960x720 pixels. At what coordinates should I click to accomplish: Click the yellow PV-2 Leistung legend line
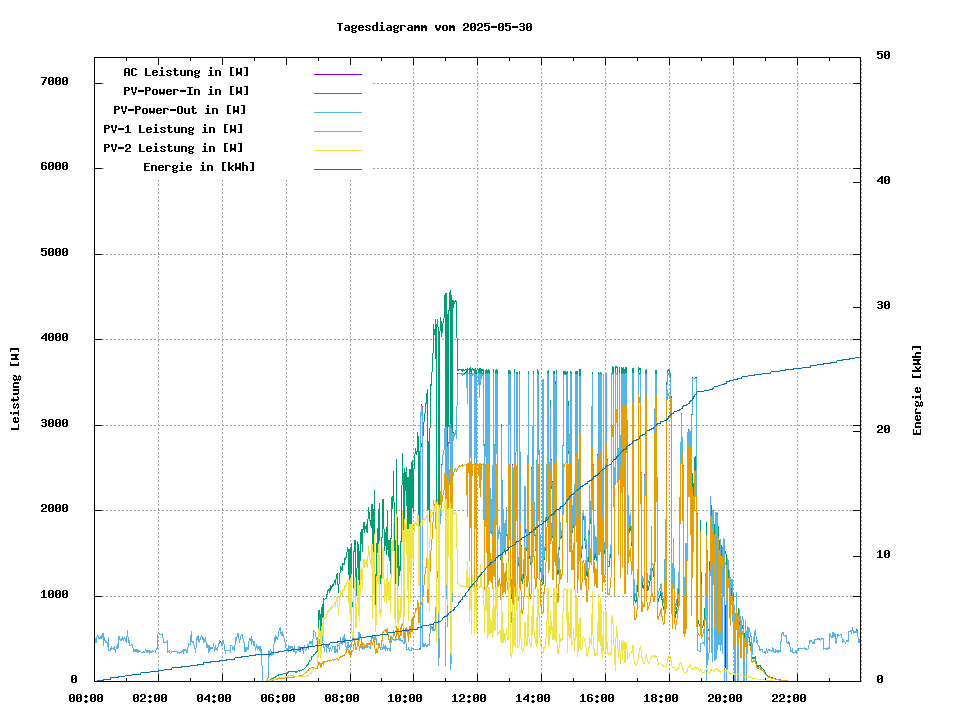pyautogui.click(x=337, y=149)
